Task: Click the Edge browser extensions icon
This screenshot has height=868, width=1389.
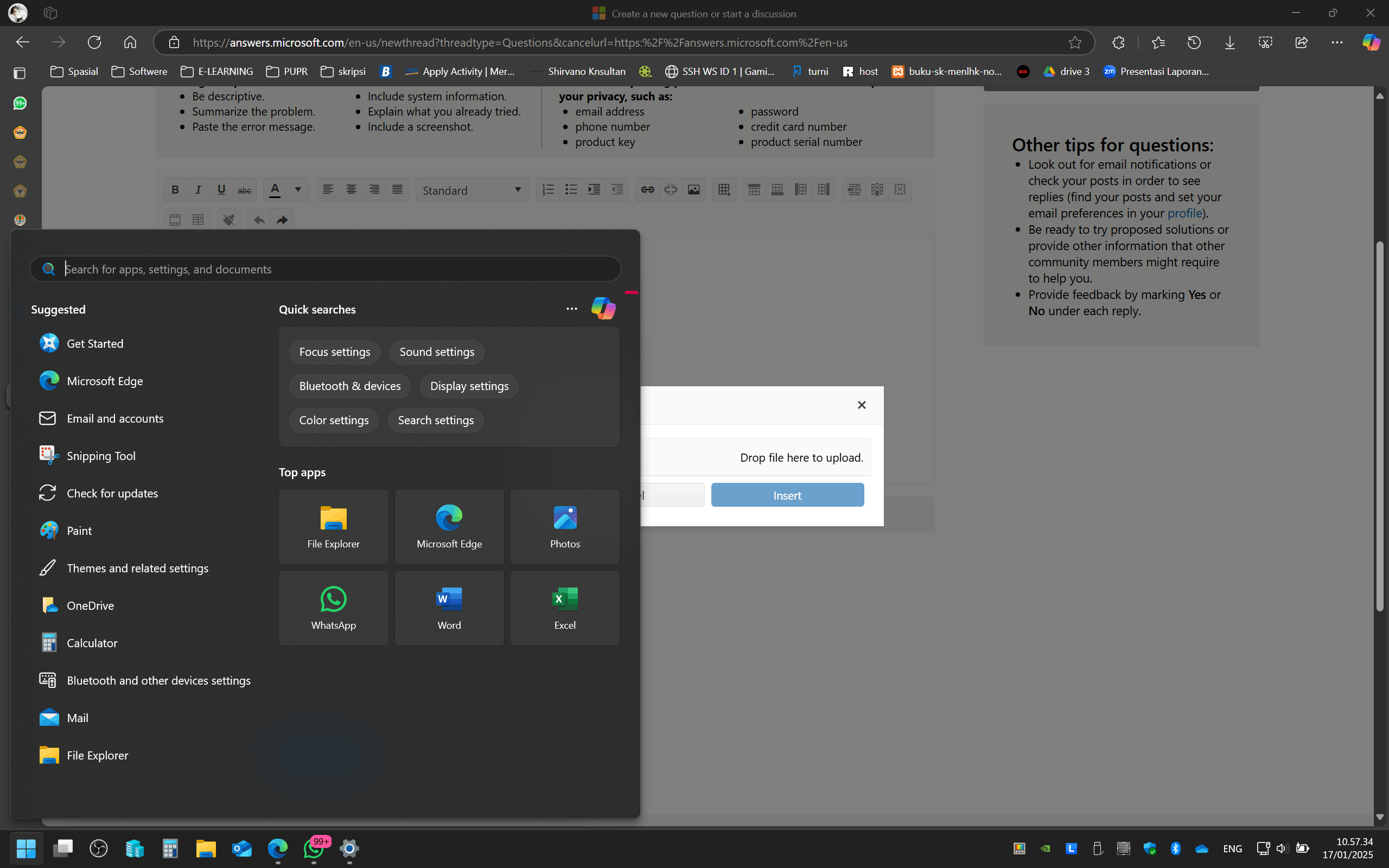Action: (x=1118, y=42)
